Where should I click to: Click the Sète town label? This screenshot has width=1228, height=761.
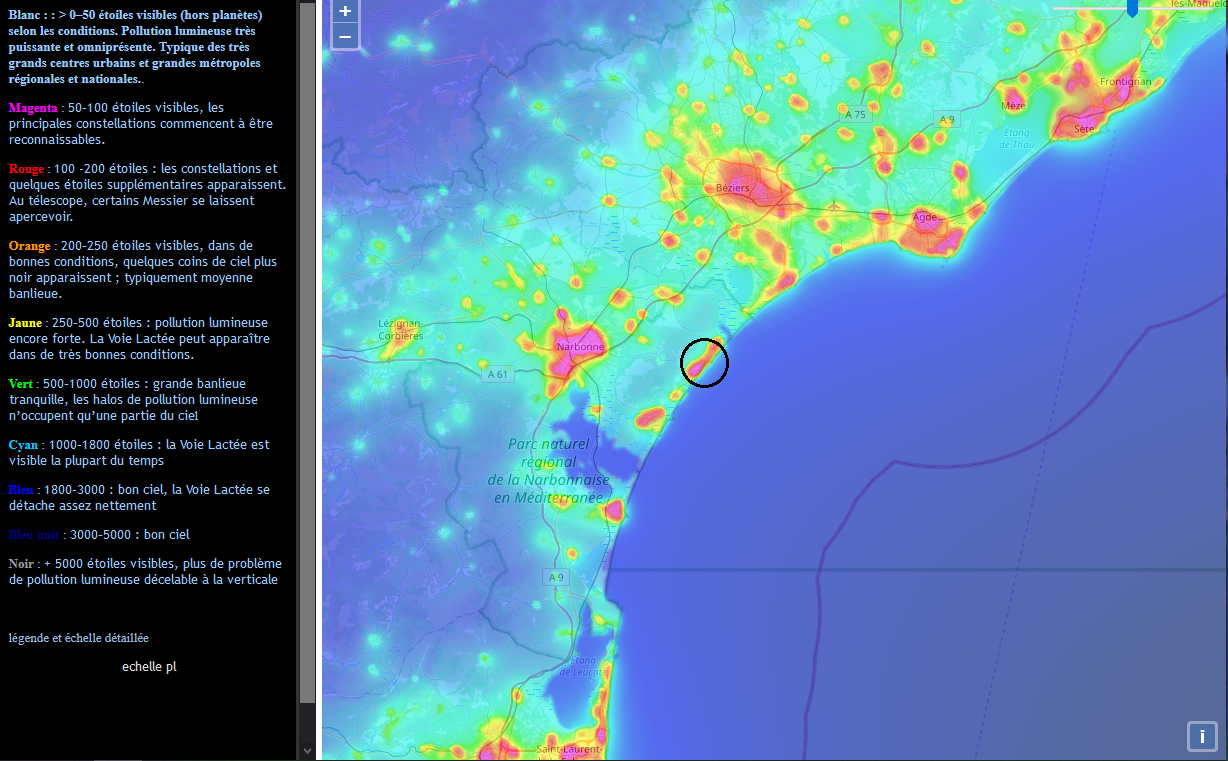pyautogui.click(x=1084, y=128)
